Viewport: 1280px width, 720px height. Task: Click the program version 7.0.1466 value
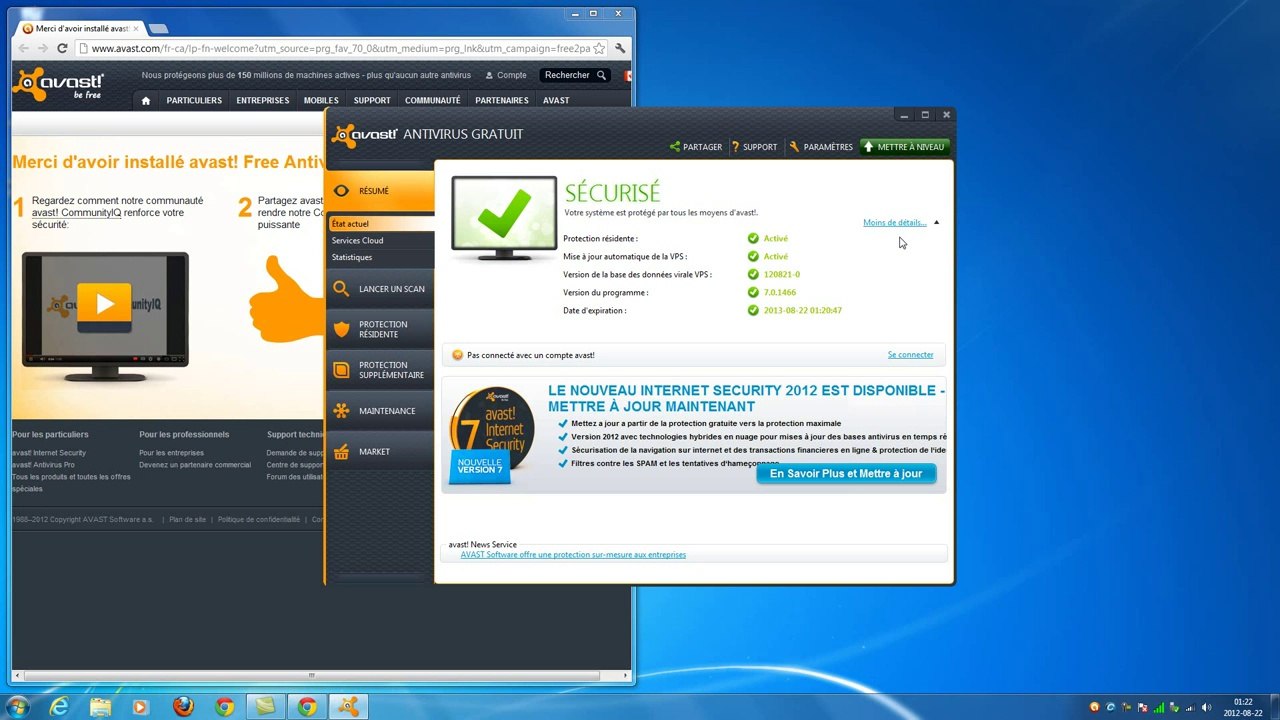(x=772, y=293)
